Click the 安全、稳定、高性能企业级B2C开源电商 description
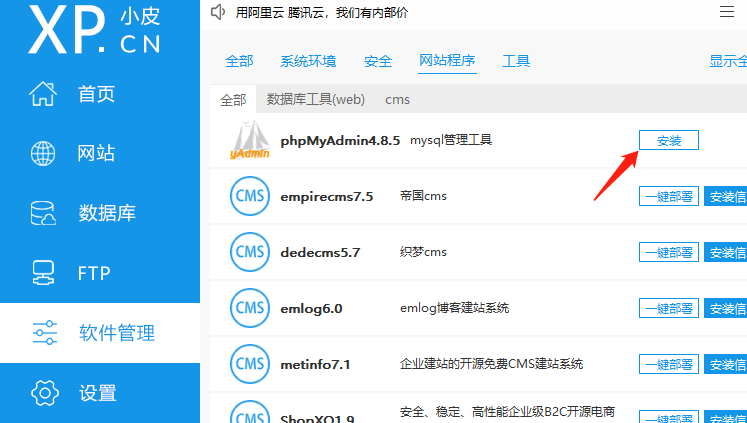The image size is (747, 423). pyautogui.click(x=508, y=412)
